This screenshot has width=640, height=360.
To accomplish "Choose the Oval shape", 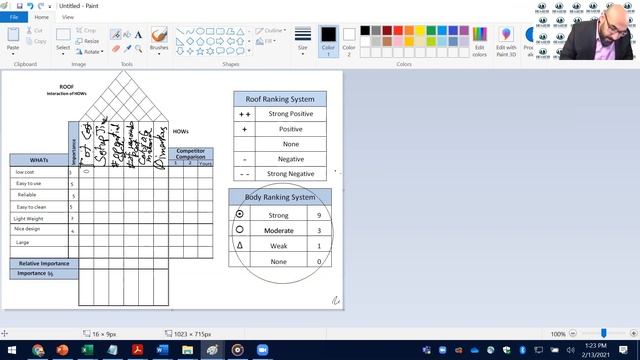I will pyautogui.click(x=200, y=31).
